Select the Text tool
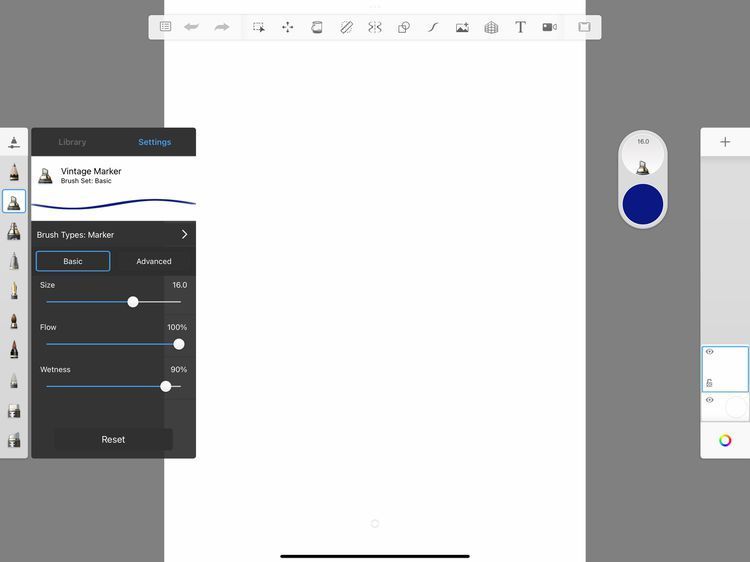Screen dimensions: 750x562 [520, 27]
